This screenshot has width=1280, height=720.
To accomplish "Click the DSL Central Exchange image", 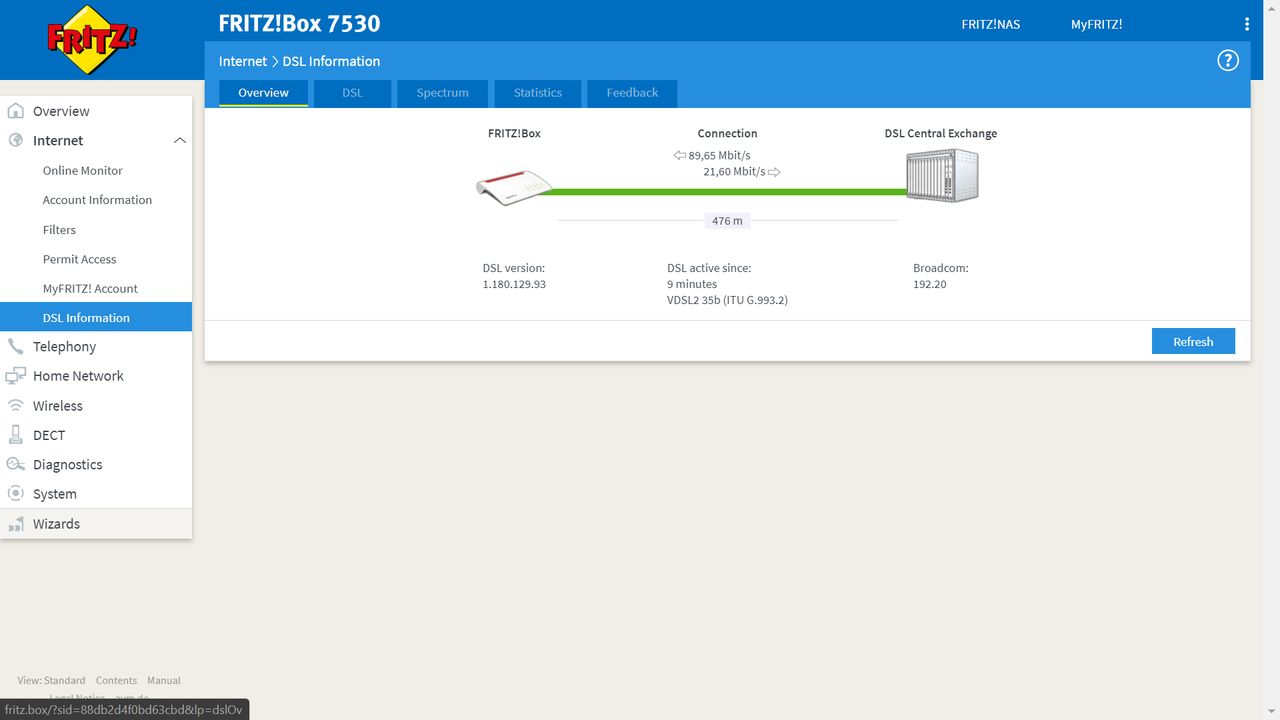I will click(942, 176).
